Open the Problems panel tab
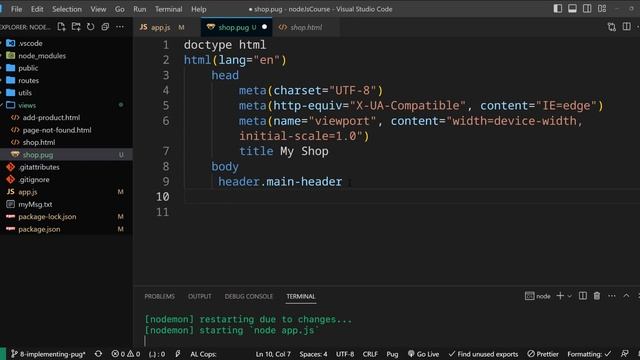 159,296
